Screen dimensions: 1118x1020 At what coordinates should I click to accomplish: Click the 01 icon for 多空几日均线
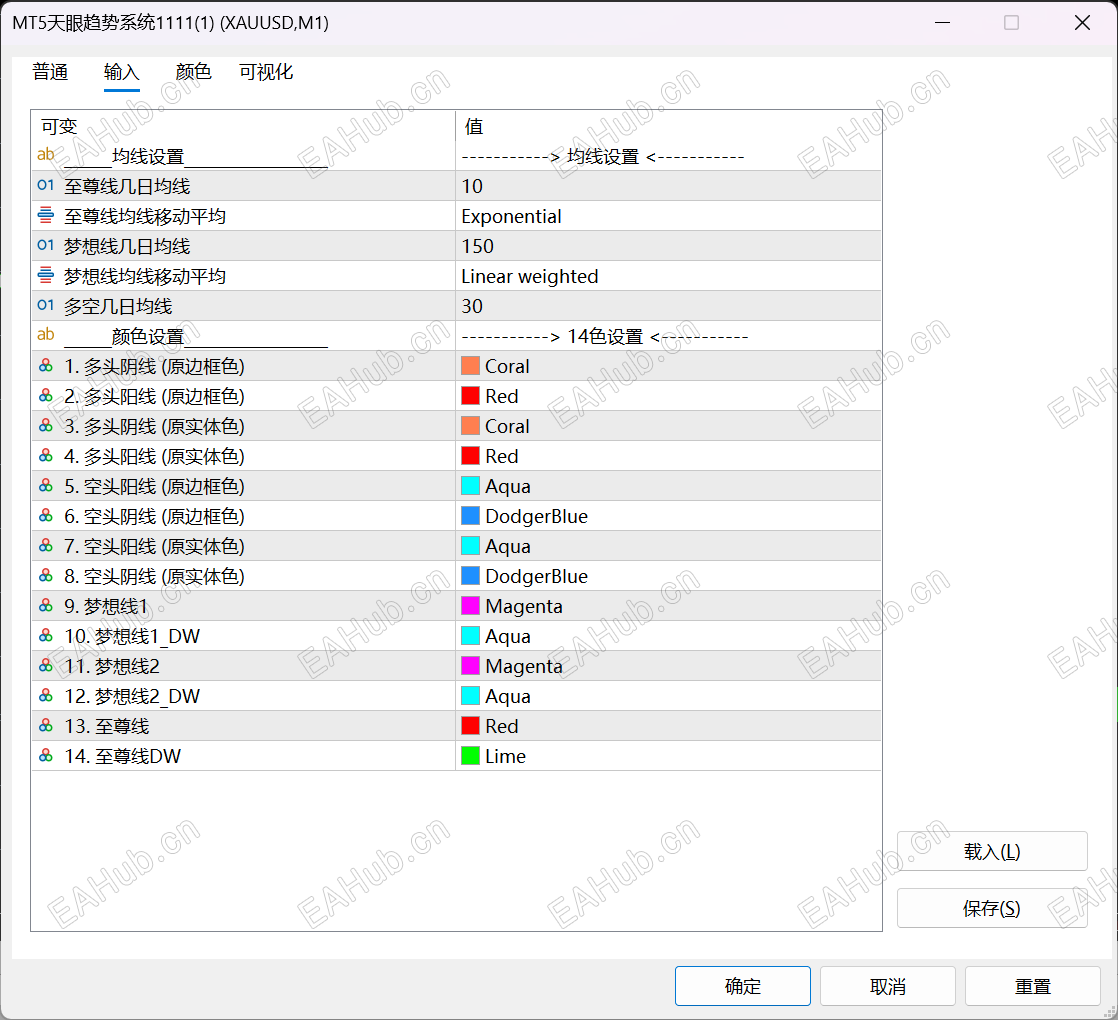point(46,305)
